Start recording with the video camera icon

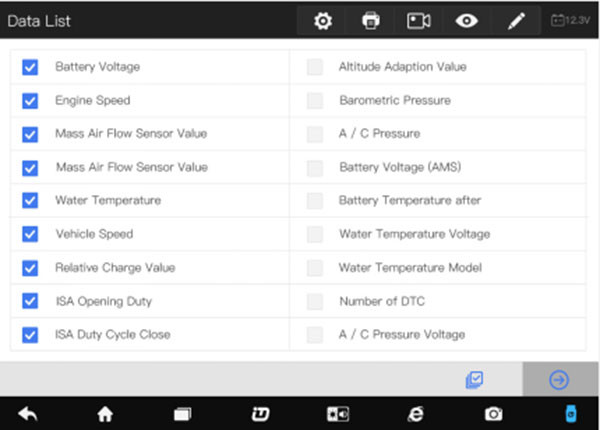(419, 21)
